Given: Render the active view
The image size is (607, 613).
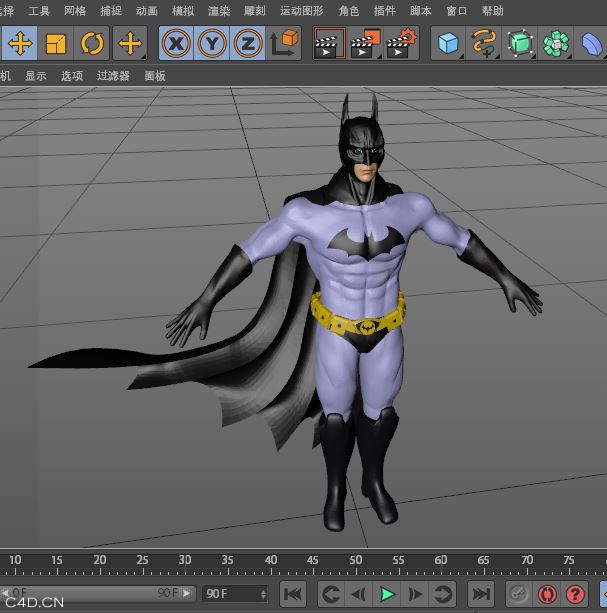Looking at the screenshot, I should [329, 43].
